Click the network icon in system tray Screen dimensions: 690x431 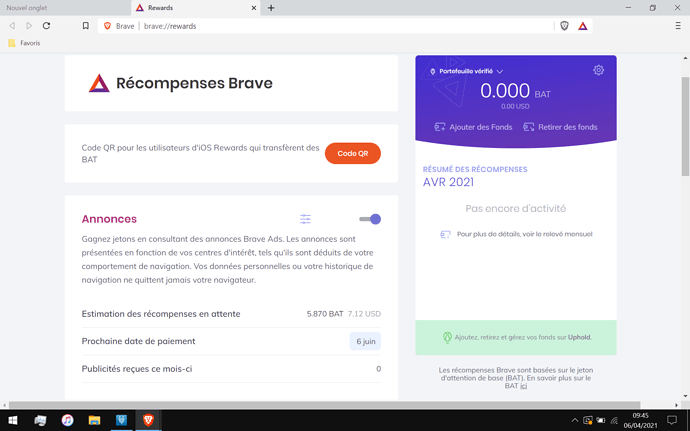tap(614, 420)
